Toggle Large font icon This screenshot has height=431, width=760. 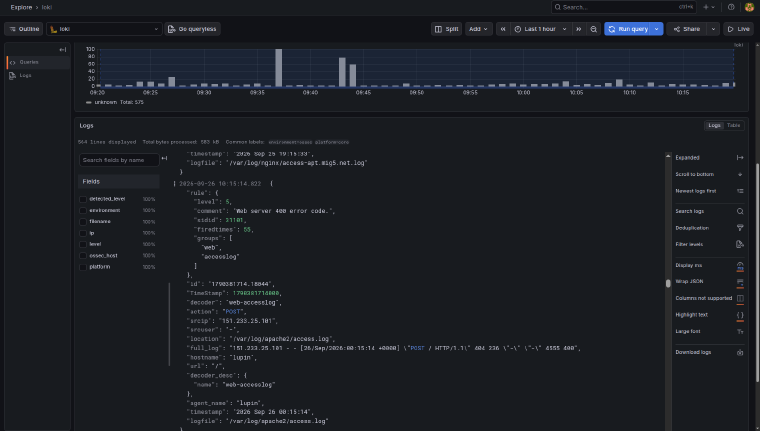[740, 332]
